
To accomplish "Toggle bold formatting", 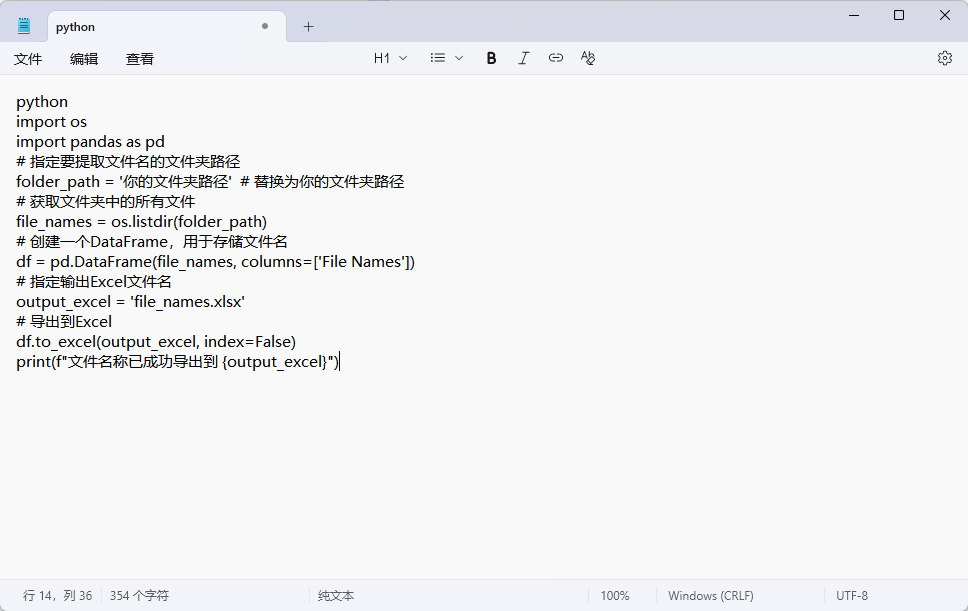I will (x=491, y=58).
